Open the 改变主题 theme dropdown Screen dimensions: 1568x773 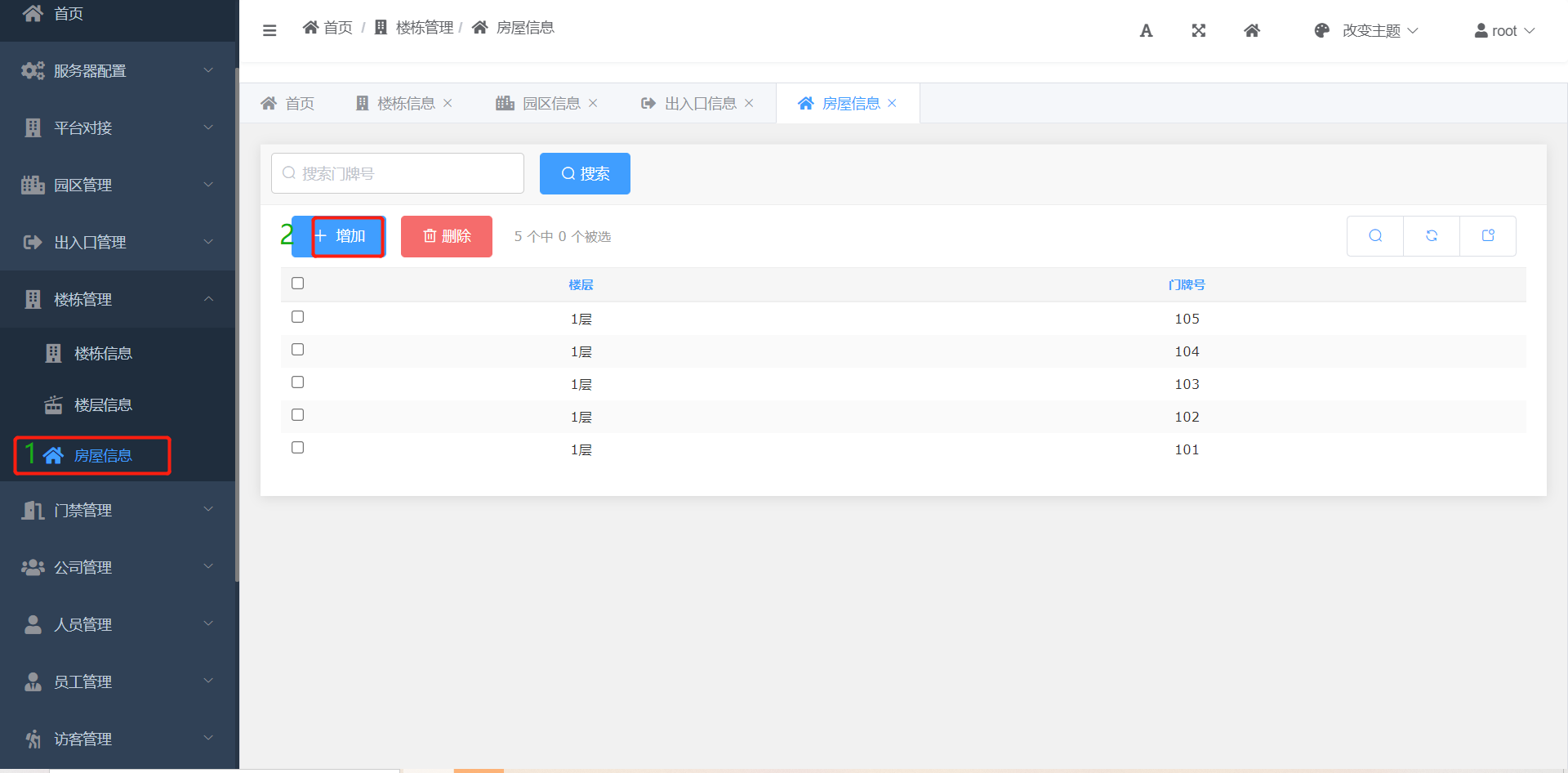pyautogui.click(x=1366, y=31)
